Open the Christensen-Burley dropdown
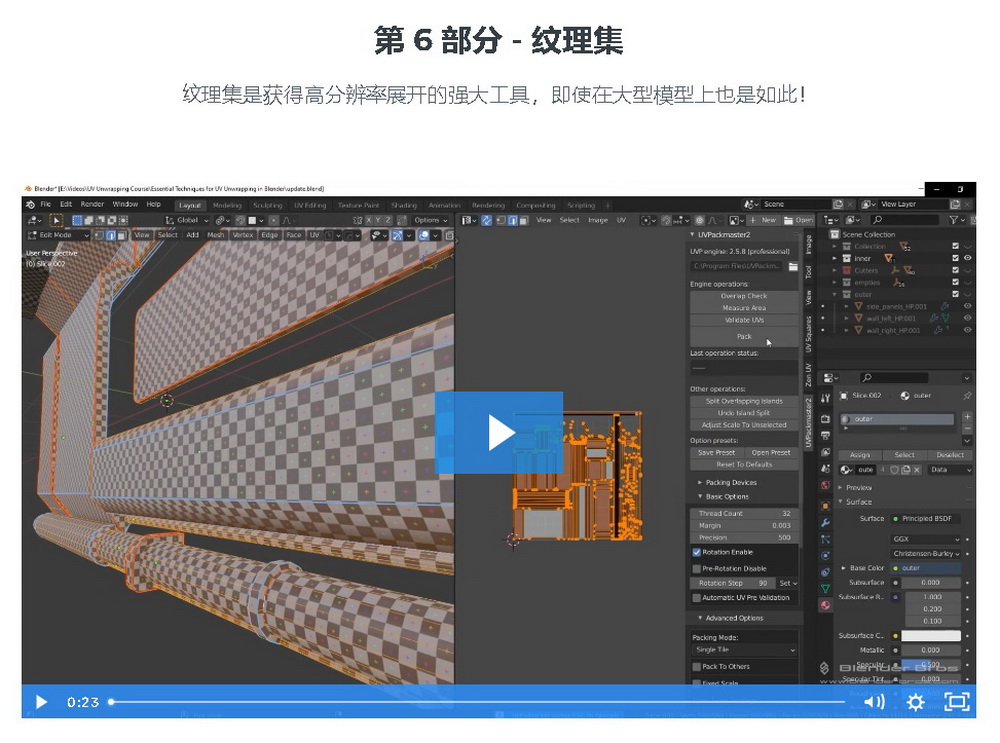The image size is (1000, 743). click(x=925, y=554)
